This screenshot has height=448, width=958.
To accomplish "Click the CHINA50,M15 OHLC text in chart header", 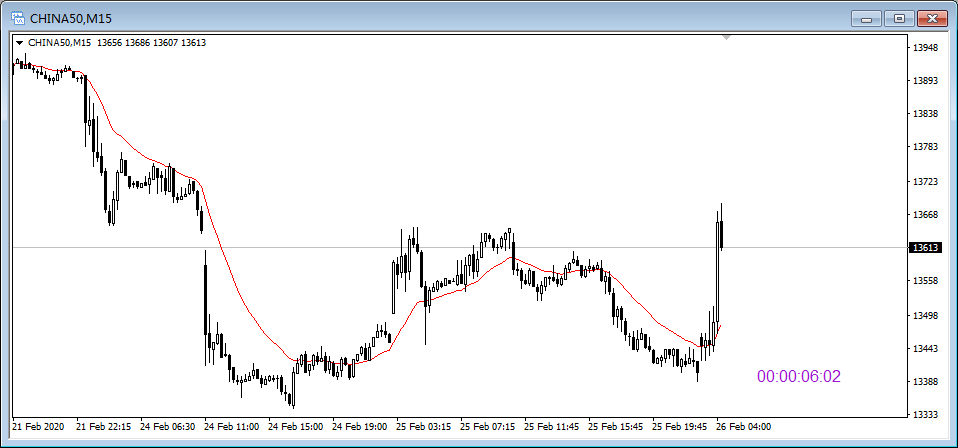I will 117,43.
